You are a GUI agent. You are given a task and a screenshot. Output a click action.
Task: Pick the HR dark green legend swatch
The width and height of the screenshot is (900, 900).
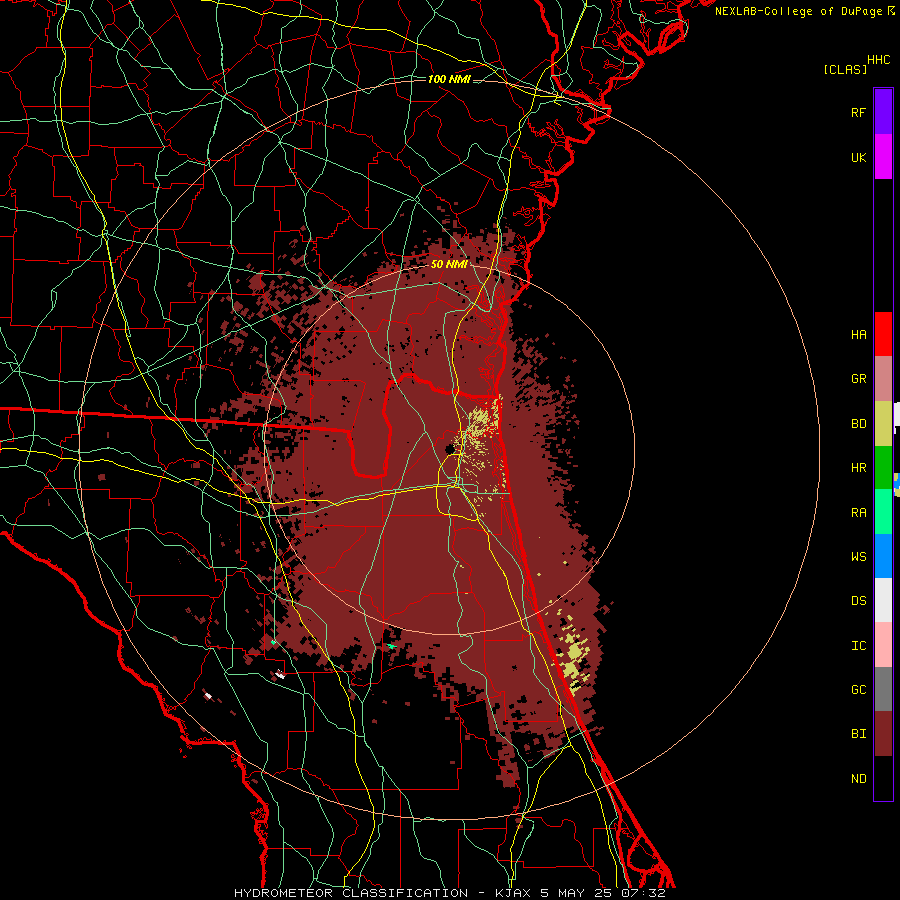(883, 468)
